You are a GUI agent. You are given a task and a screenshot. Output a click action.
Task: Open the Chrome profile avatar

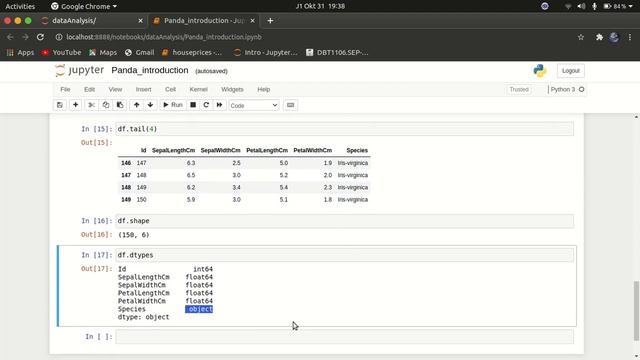coord(614,37)
